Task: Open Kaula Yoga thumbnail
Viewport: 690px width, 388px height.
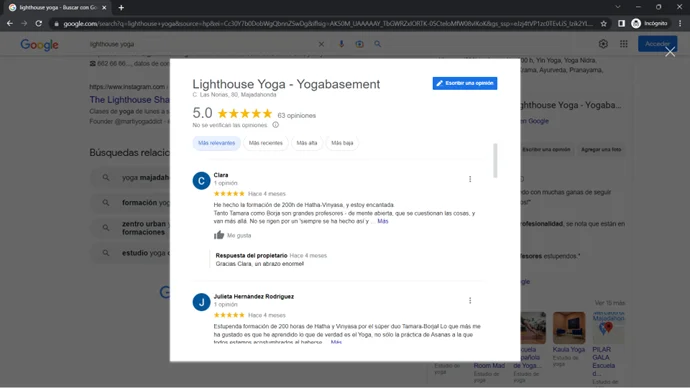Action: 569,328
